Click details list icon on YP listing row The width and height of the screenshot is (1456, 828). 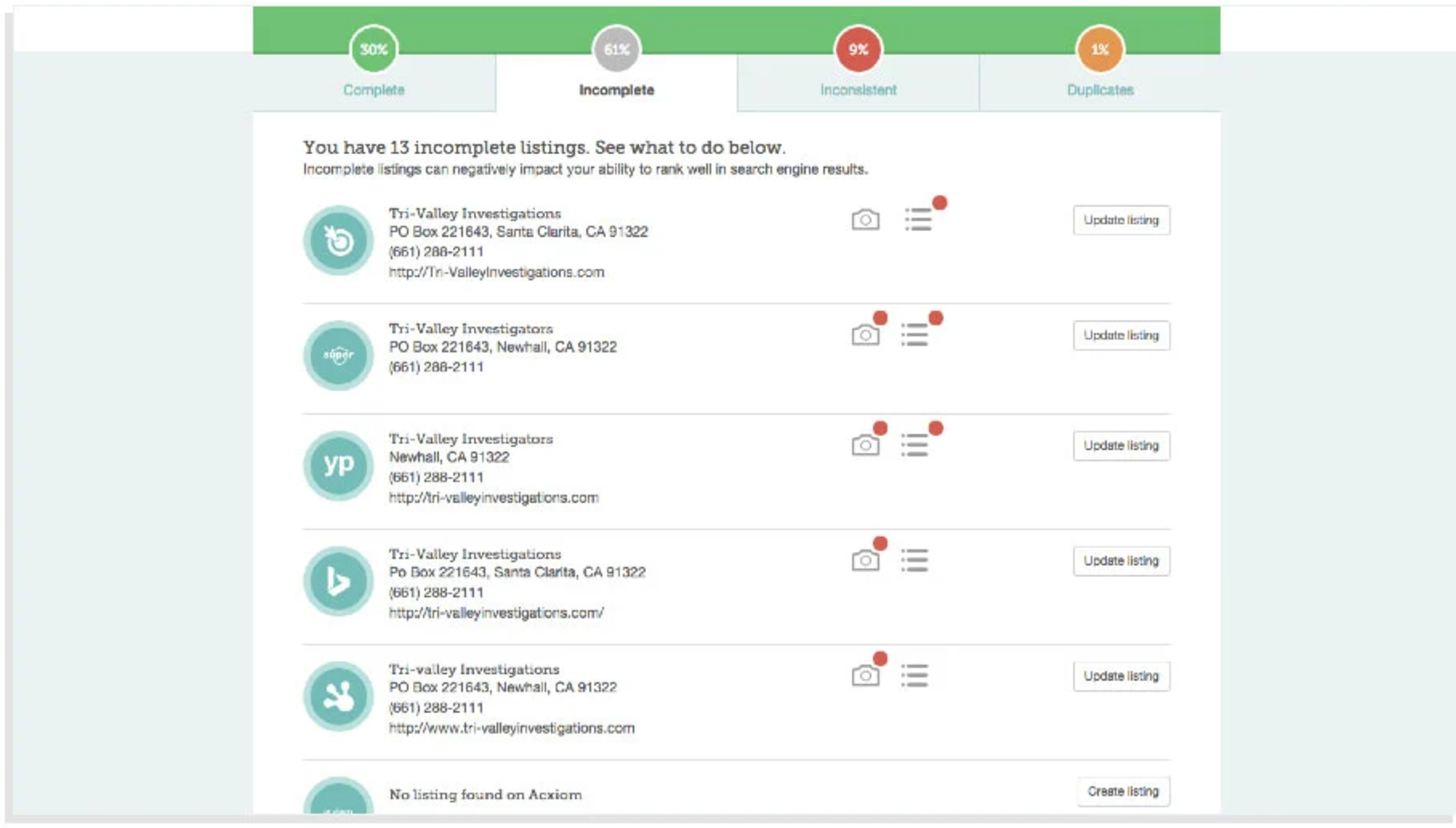[915, 445]
